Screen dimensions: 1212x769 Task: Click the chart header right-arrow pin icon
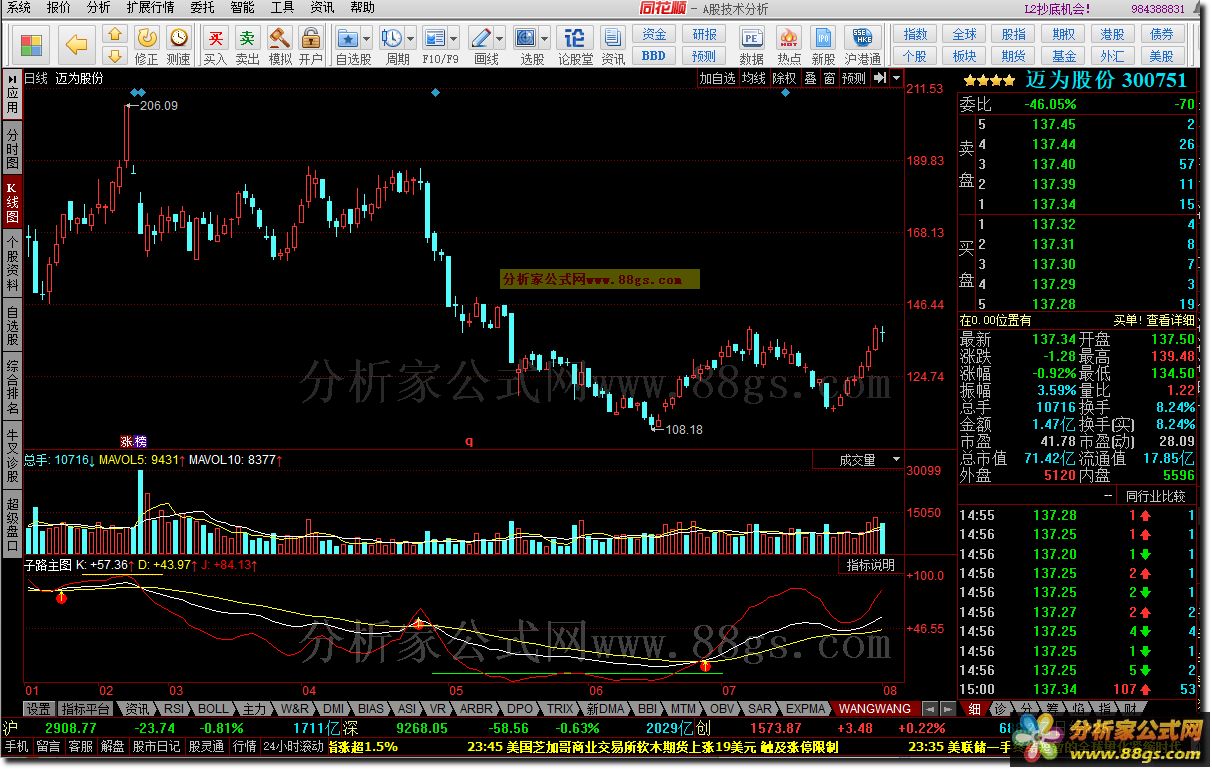point(879,77)
